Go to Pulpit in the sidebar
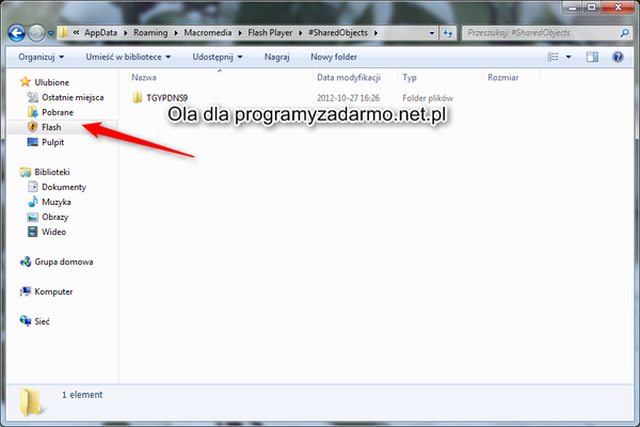The image size is (640, 427). [x=54, y=143]
